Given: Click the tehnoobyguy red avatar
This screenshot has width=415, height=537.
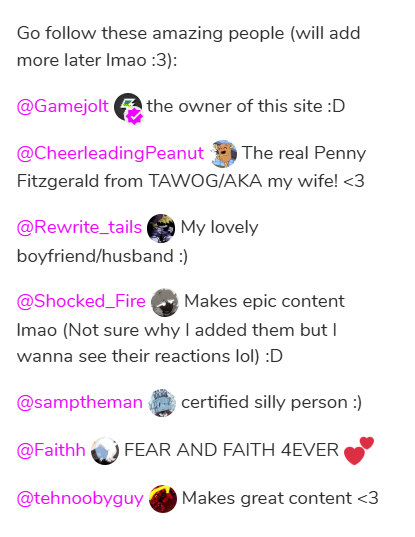Looking at the screenshot, I should 163,499.
